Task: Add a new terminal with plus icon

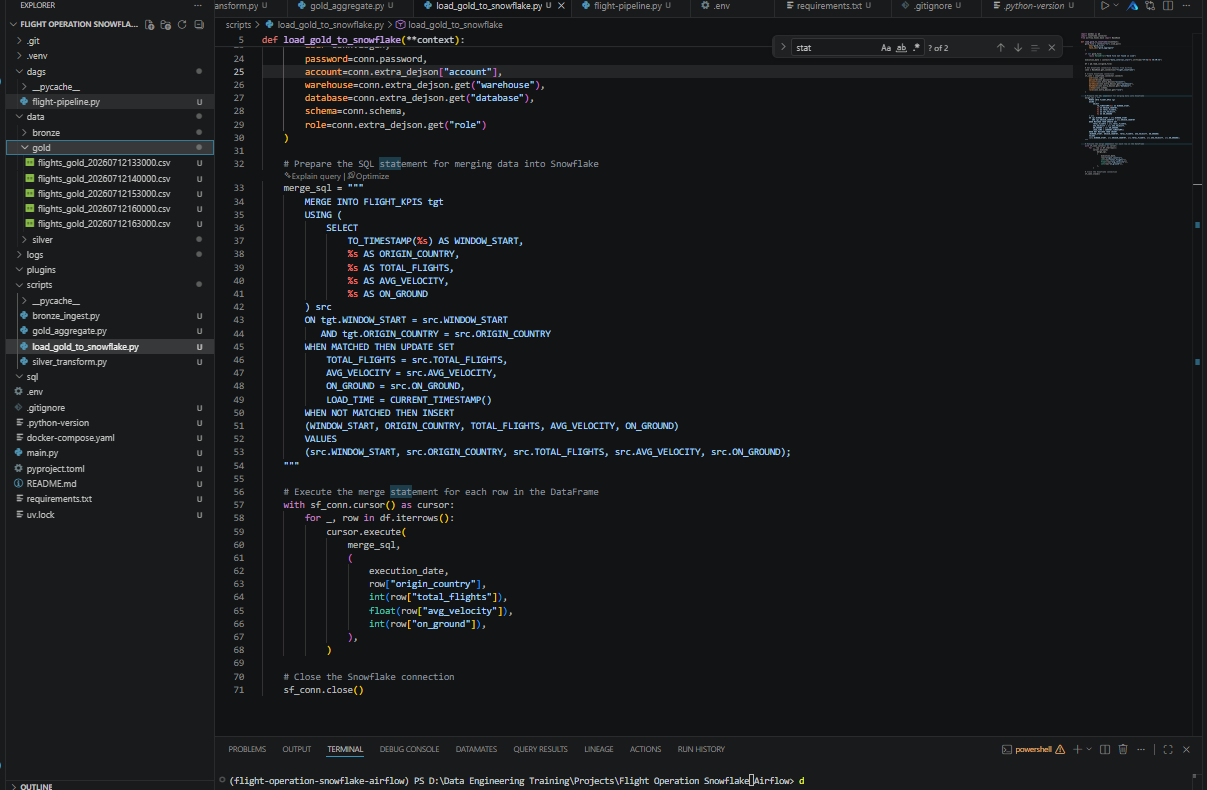Action: coord(1077,749)
